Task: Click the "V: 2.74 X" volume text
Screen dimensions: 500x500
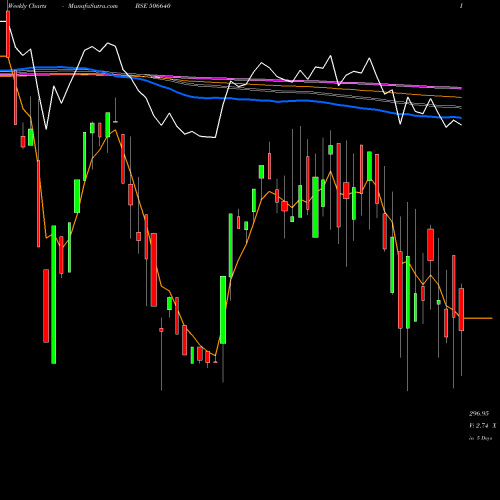Action: tap(482, 426)
